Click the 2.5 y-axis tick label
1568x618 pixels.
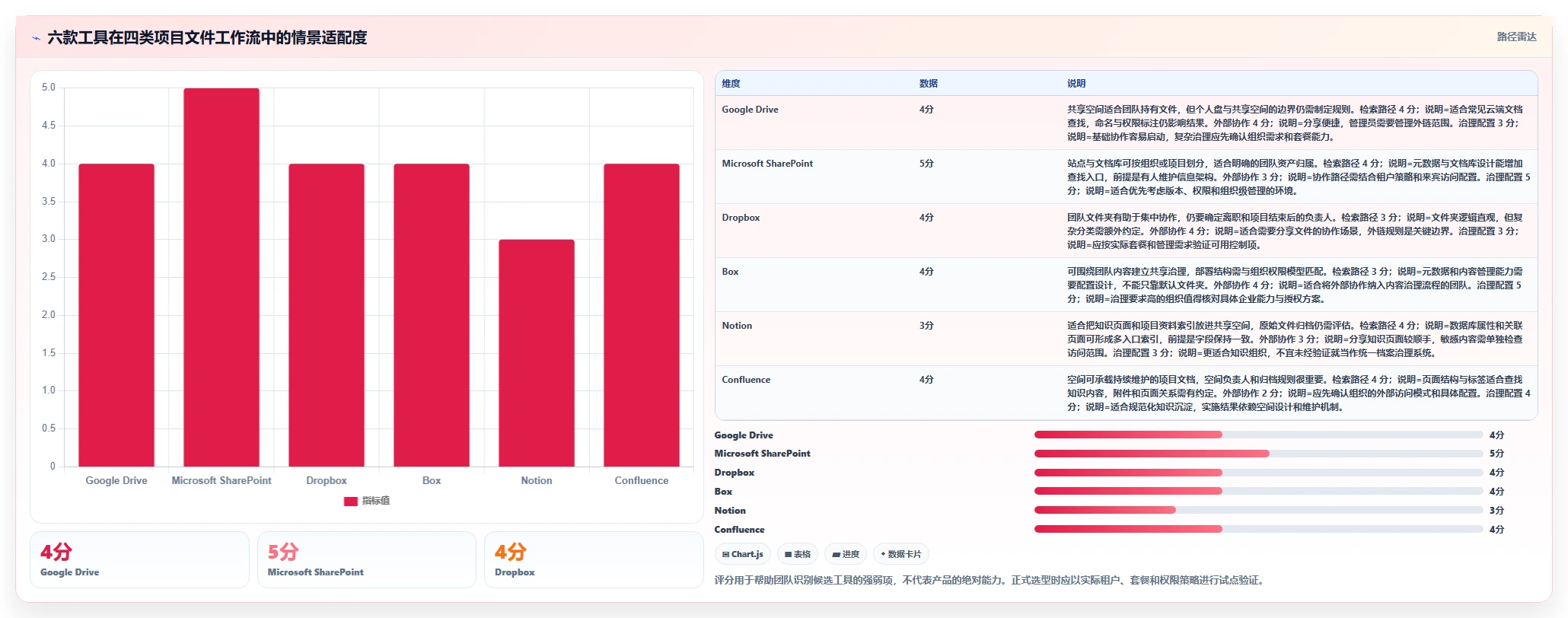[49, 277]
